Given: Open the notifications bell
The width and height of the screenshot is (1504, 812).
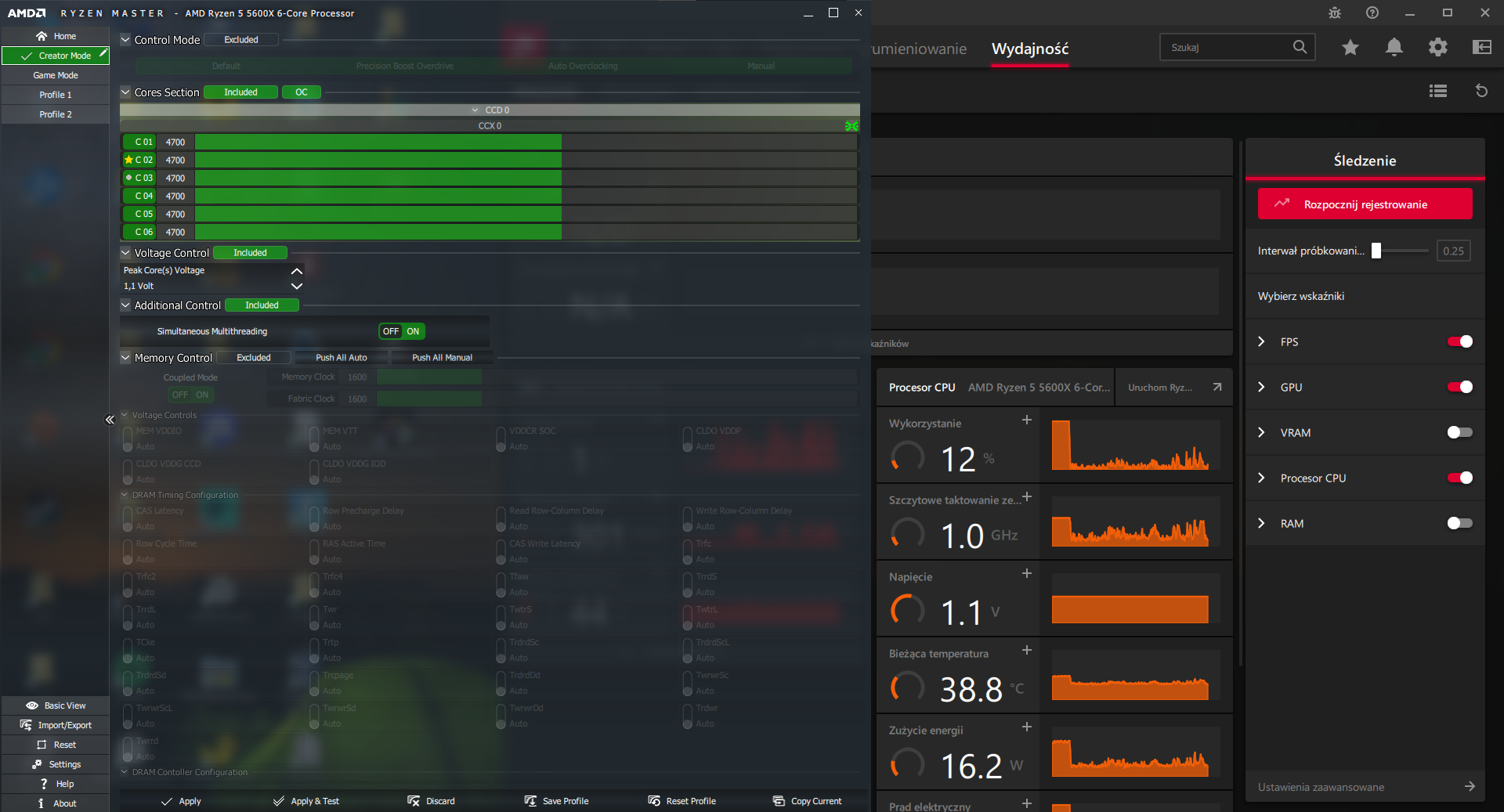Looking at the screenshot, I should coord(1394,48).
